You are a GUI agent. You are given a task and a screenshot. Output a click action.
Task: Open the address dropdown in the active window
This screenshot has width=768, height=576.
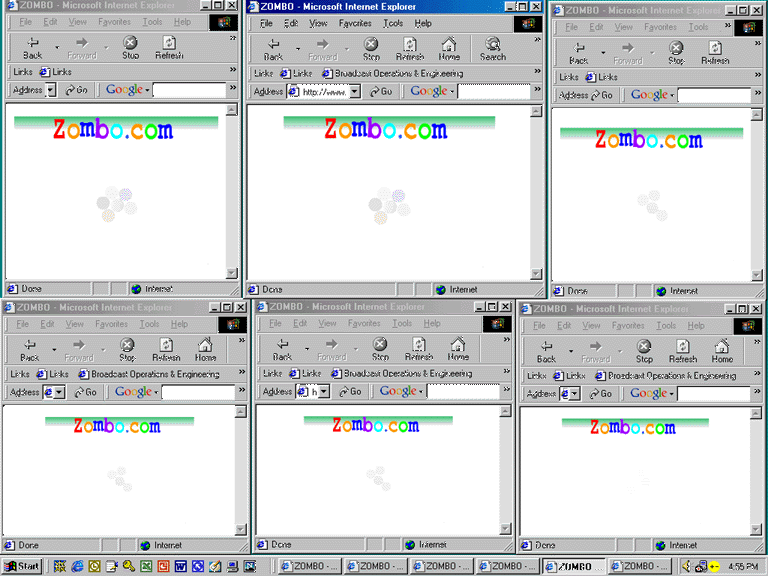pos(355,91)
